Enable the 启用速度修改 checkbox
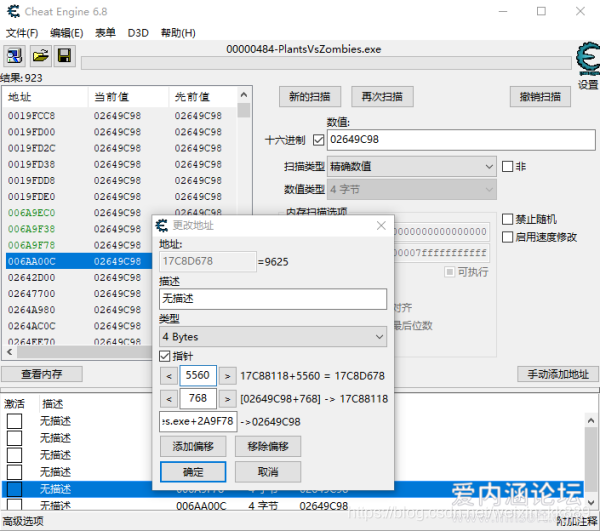Viewport: 600px width, 531px height. pos(507,237)
